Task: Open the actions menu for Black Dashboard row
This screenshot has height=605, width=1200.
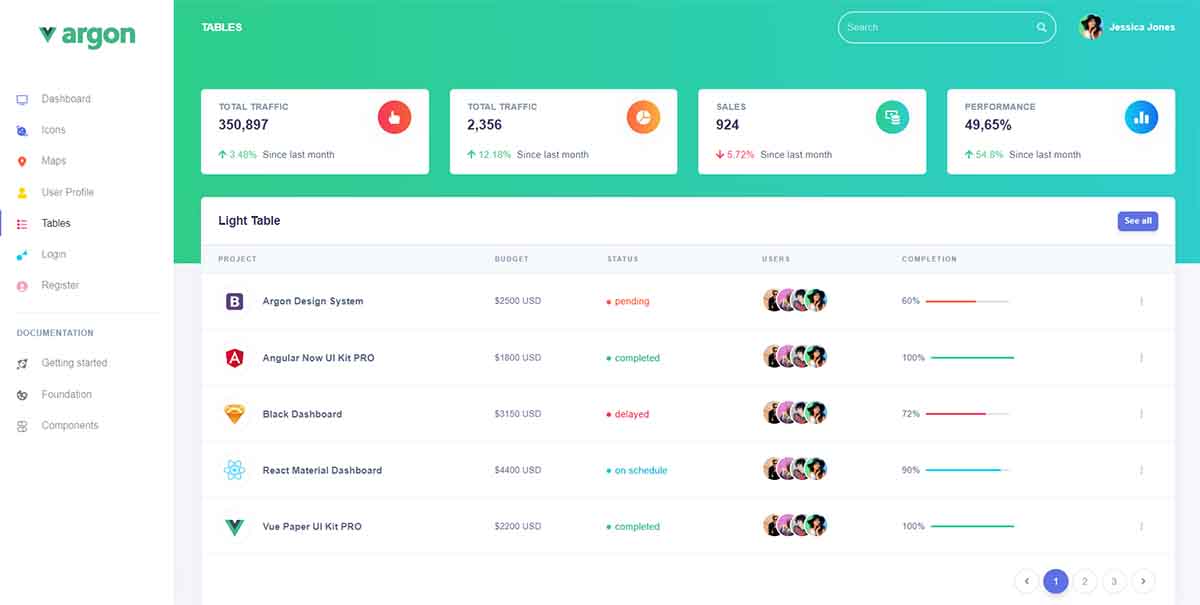Action: pos(1141,413)
